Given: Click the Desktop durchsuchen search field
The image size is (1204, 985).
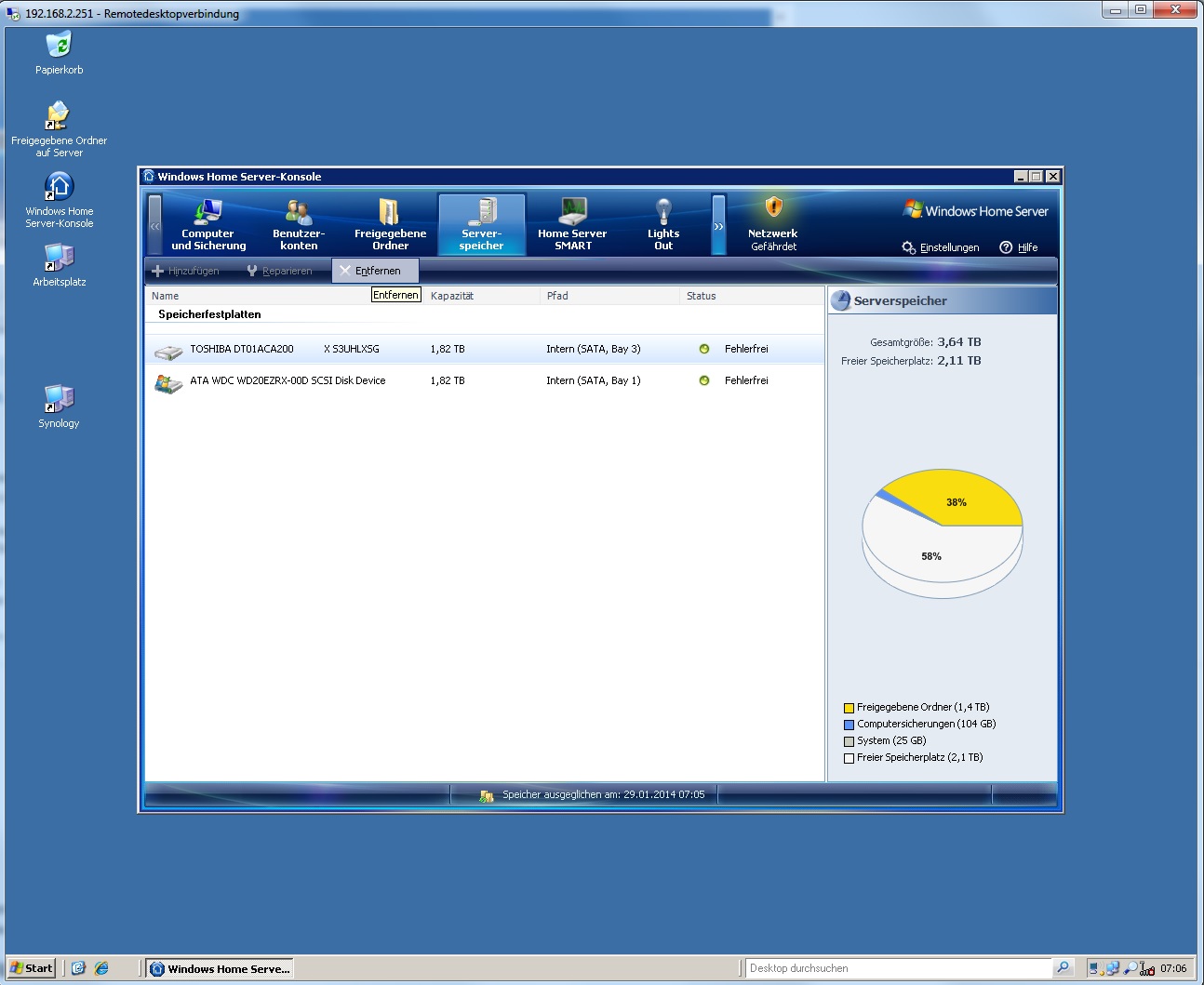Looking at the screenshot, I should 899,968.
